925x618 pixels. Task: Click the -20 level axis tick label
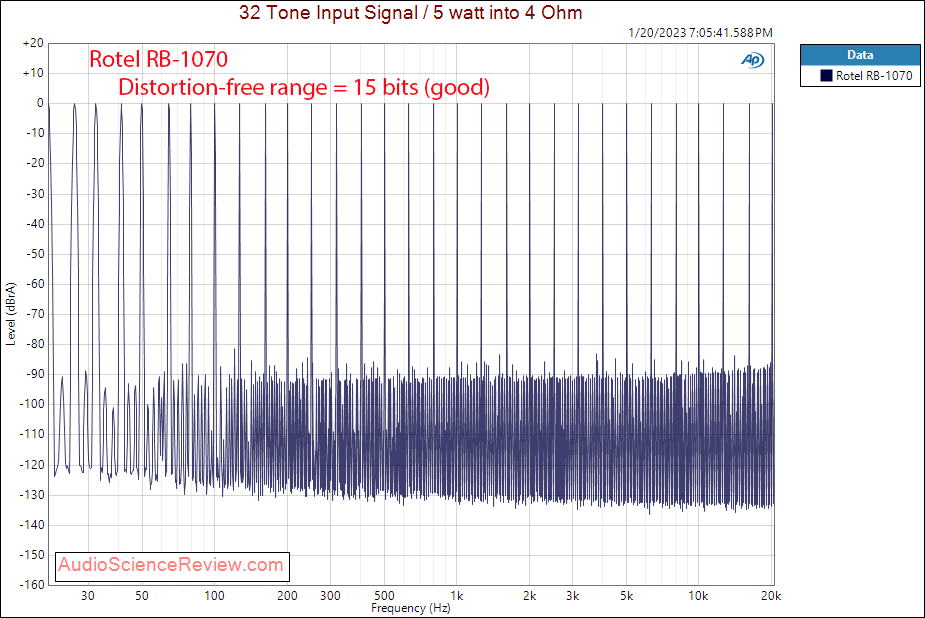click(x=35, y=163)
